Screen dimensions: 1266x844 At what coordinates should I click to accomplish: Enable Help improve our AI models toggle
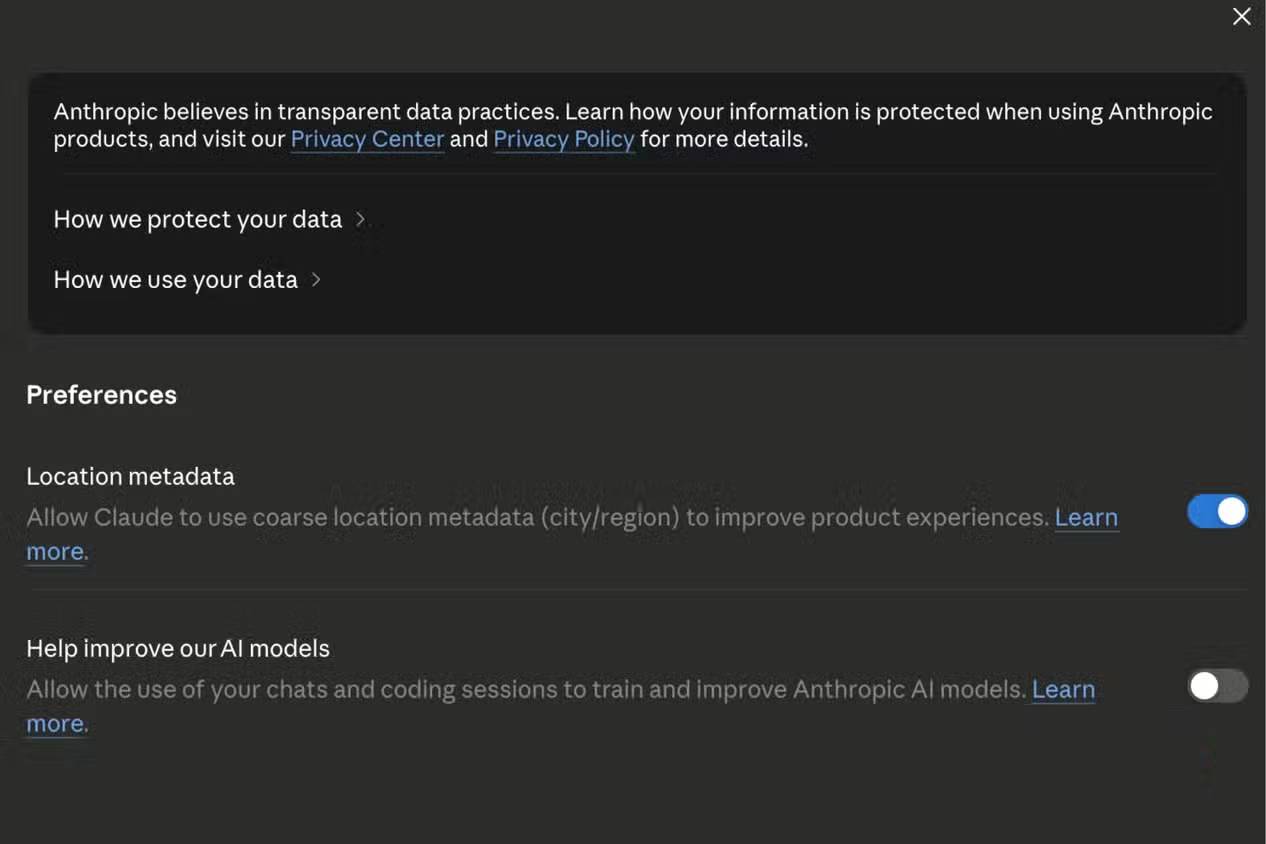(x=1217, y=685)
